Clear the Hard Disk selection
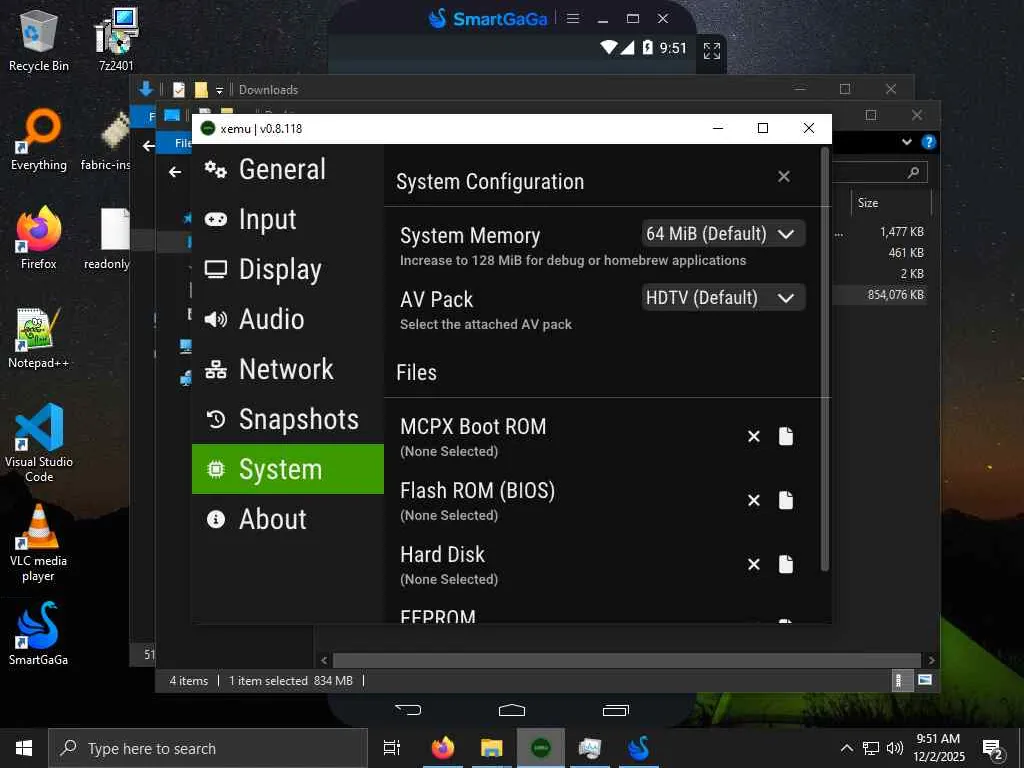1024x768 pixels. click(x=754, y=564)
